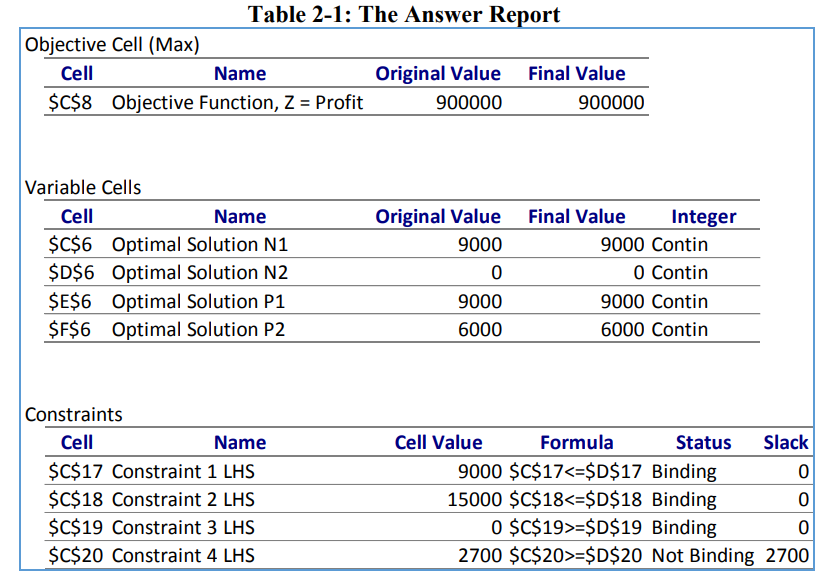The width and height of the screenshot is (822, 580).
Task: Click formula $C$20>=$D$20
Action: point(576,555)
